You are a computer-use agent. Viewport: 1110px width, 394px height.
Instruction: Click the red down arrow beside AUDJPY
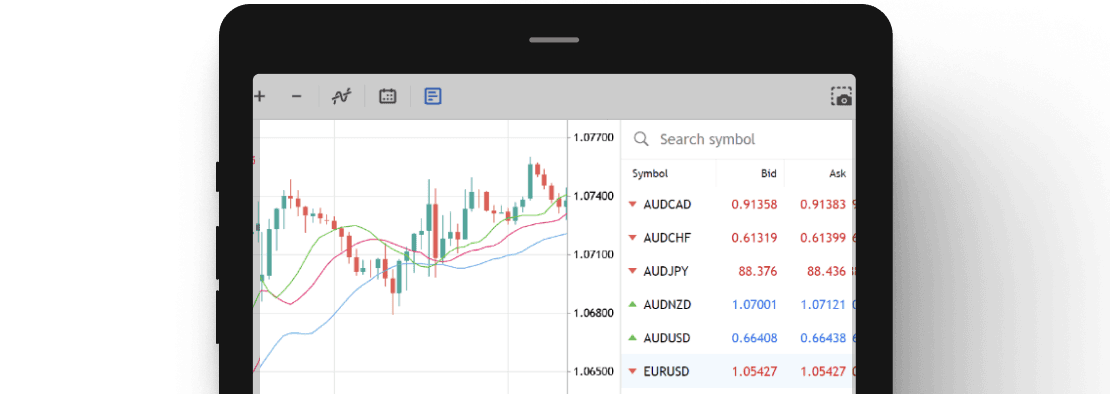(632, 271)
